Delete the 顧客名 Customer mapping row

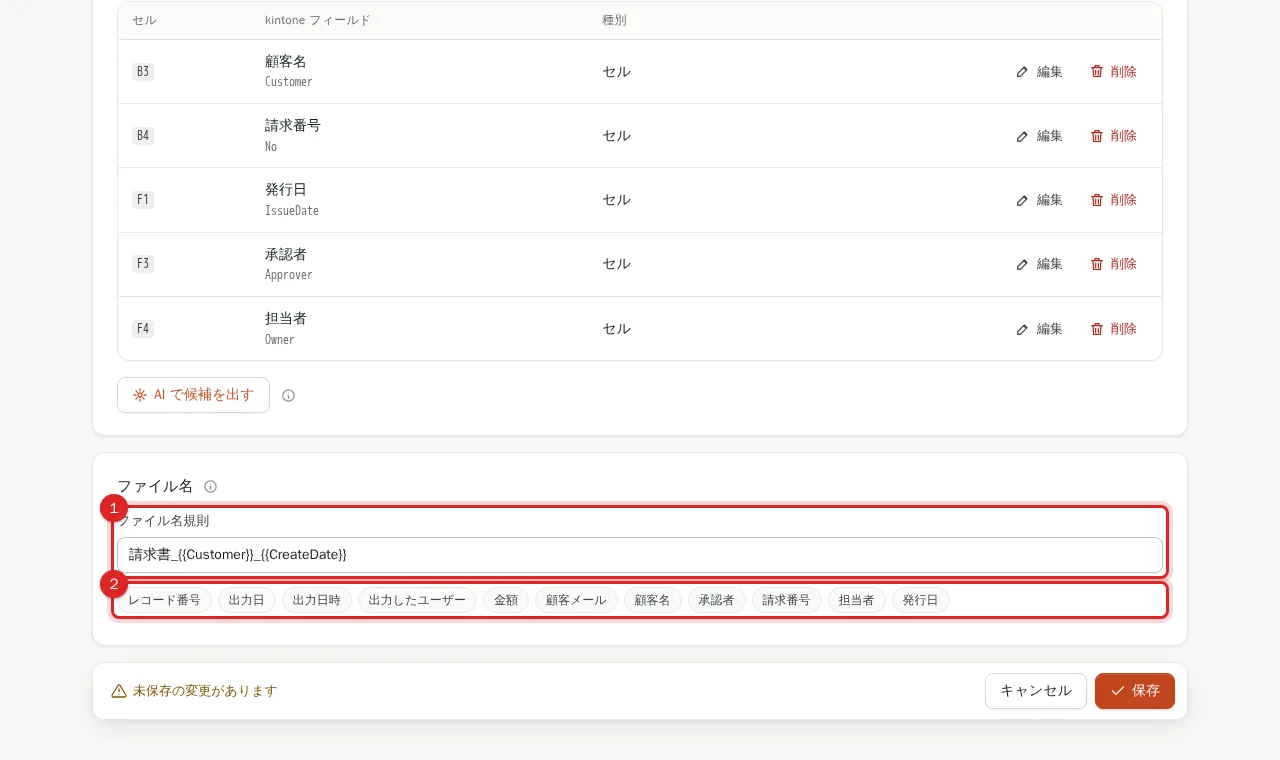1113,72
